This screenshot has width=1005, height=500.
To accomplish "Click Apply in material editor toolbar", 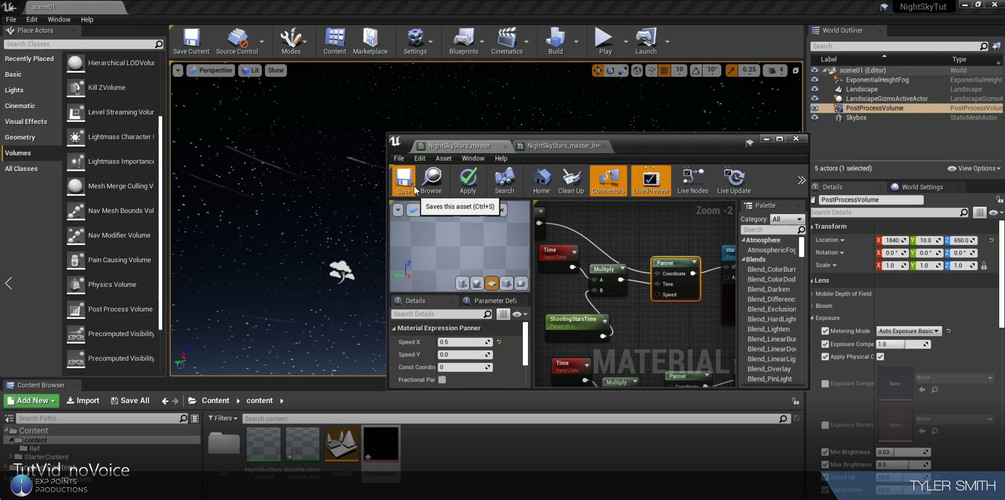I will [x=468, y=180].
